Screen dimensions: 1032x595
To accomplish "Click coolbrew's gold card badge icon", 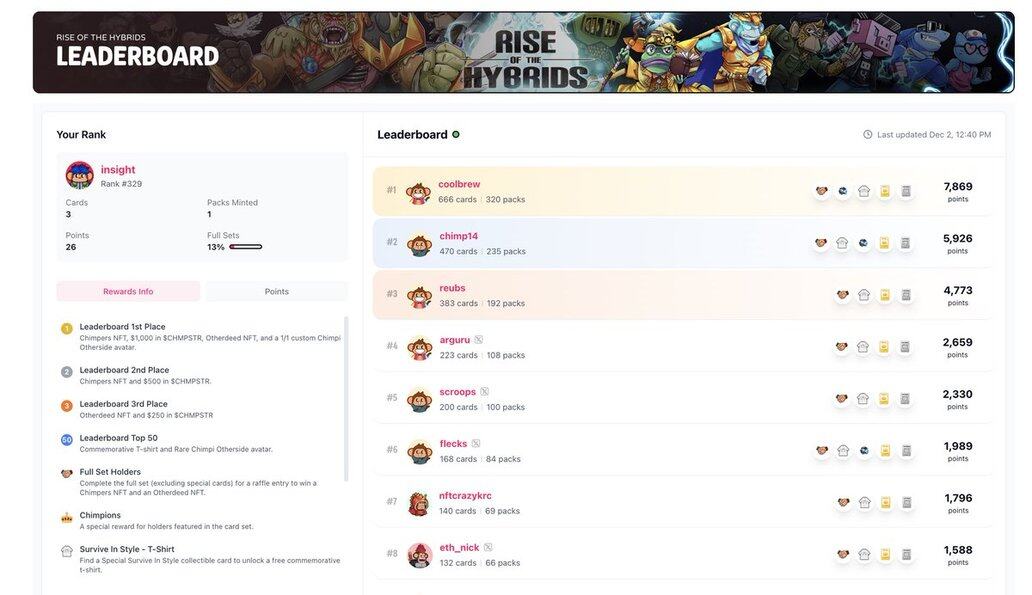I will pyautogui.click(x=885, y=191).
